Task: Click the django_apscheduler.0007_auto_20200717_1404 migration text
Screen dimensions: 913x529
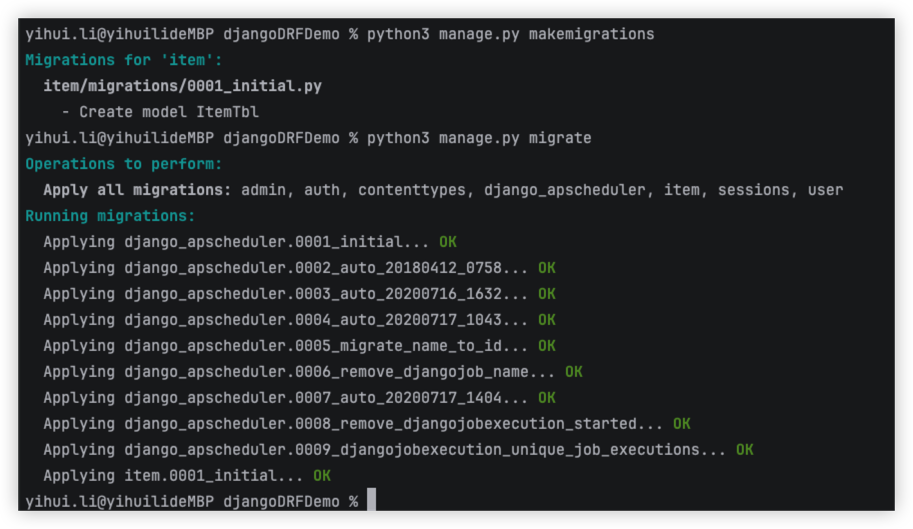Action: [x=326, y=398]
